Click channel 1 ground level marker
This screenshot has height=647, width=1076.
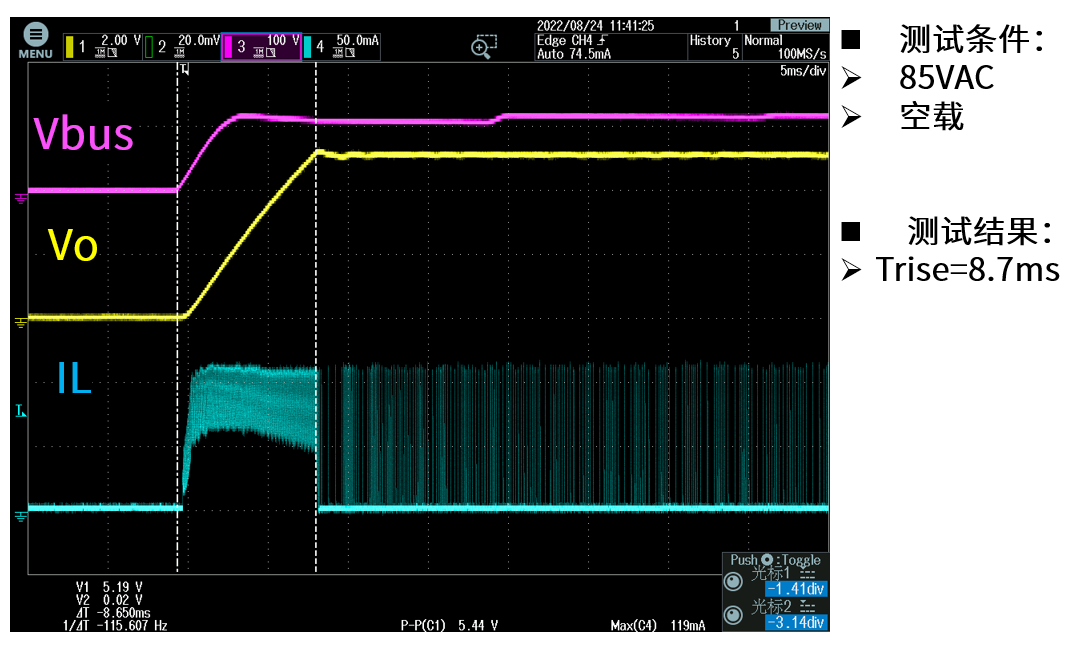click(x=21, y=322)
